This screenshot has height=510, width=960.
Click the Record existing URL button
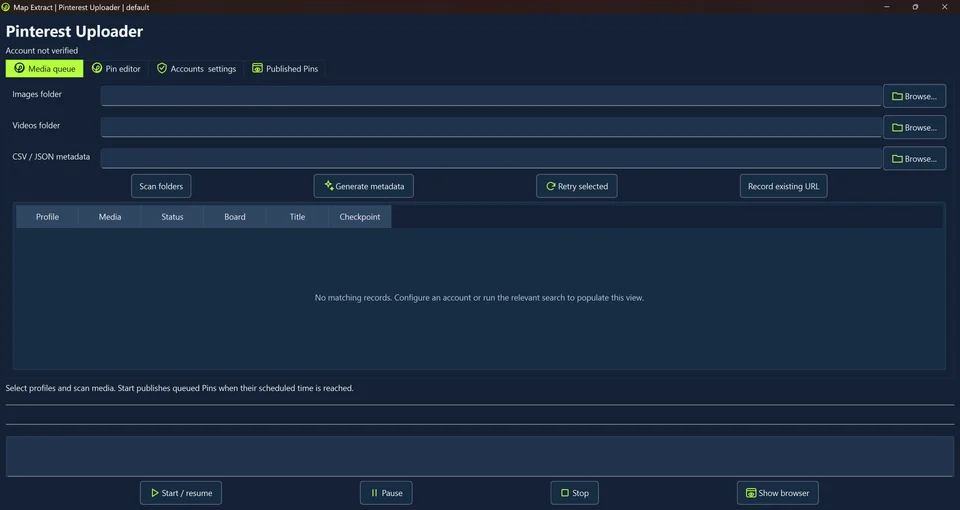[x=783, y=186]
